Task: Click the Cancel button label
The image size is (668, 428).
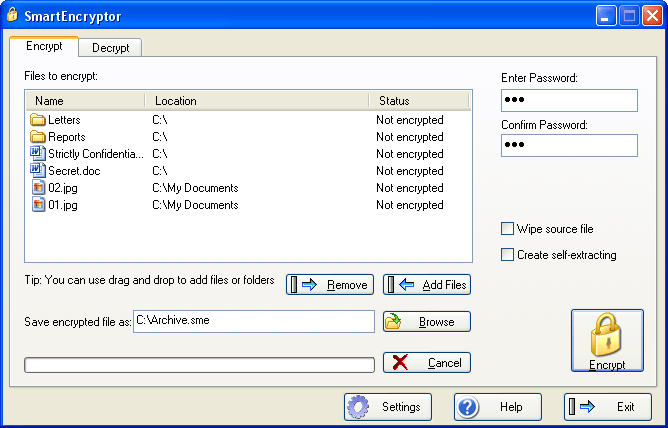Action: pos(445,363)
